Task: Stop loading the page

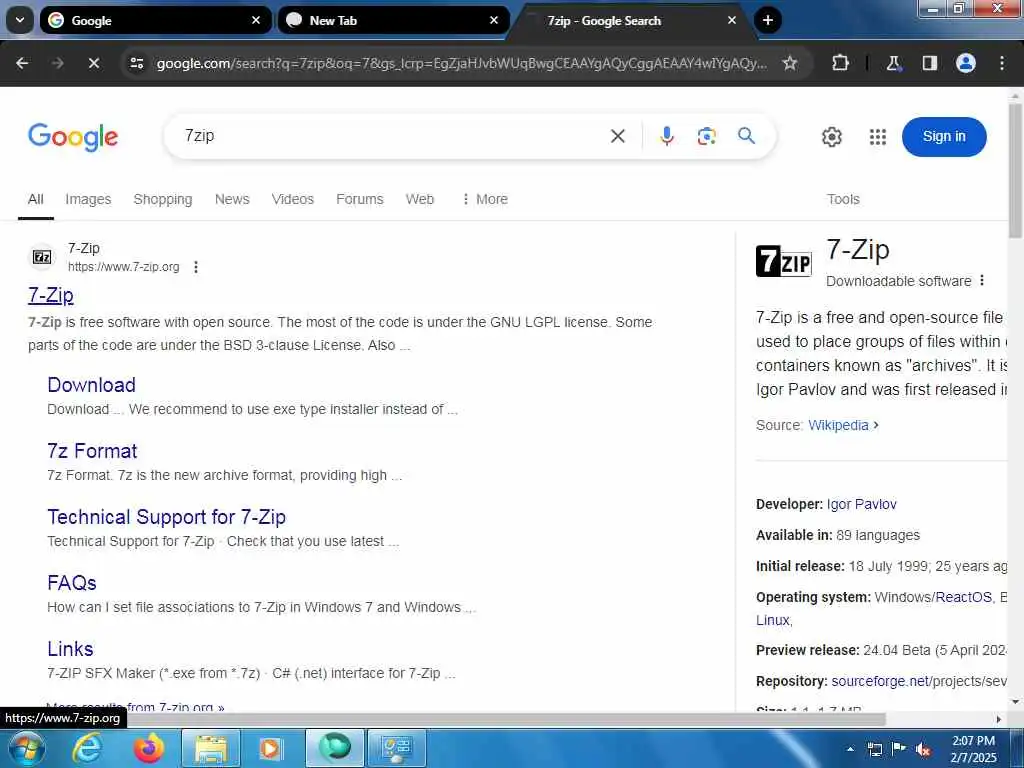Action: (x=93, y=63)
